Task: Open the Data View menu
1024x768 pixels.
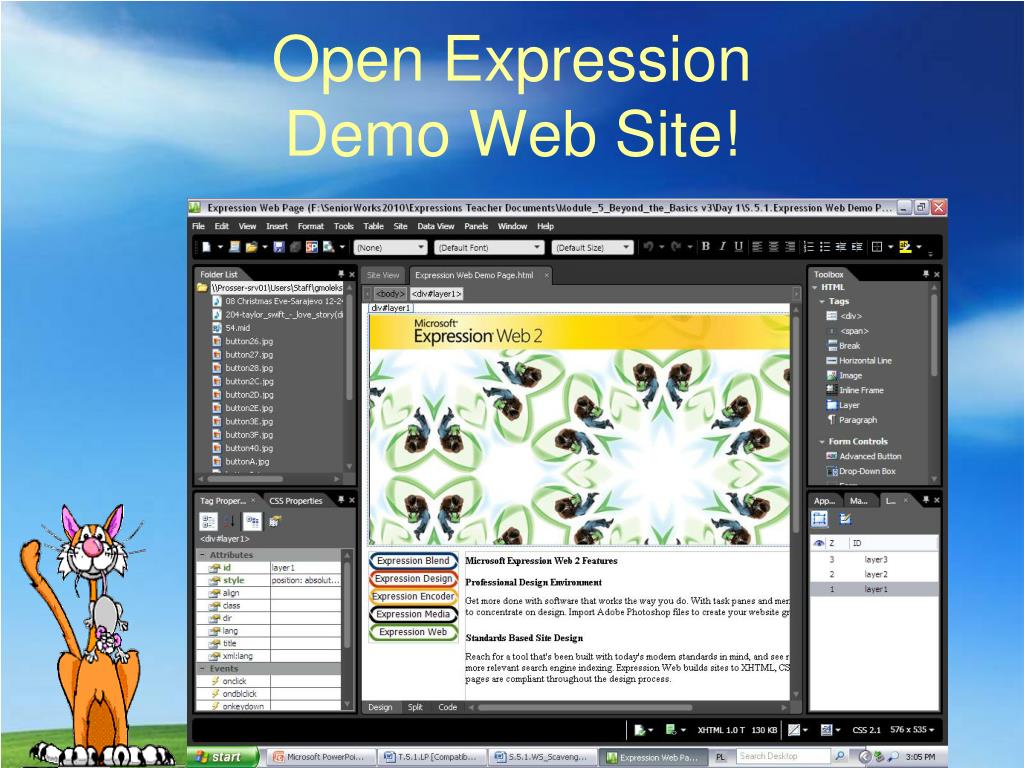Action: (436, 226)
